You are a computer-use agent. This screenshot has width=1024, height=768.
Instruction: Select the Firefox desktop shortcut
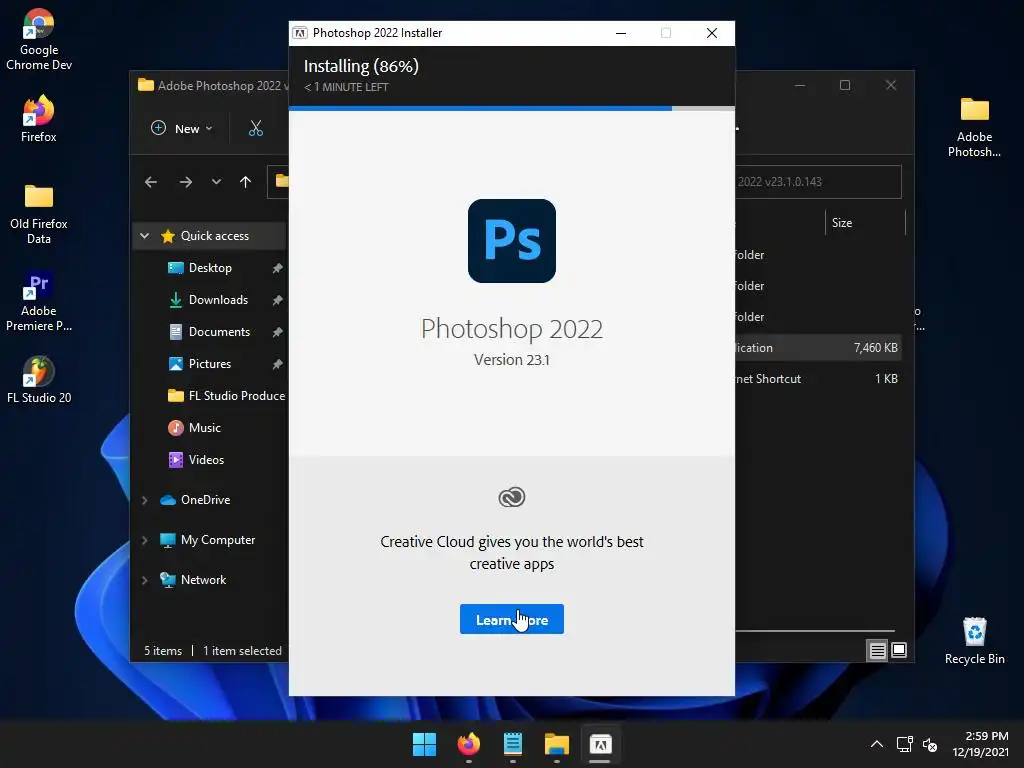pyautogui.click(x=39, y=119)
